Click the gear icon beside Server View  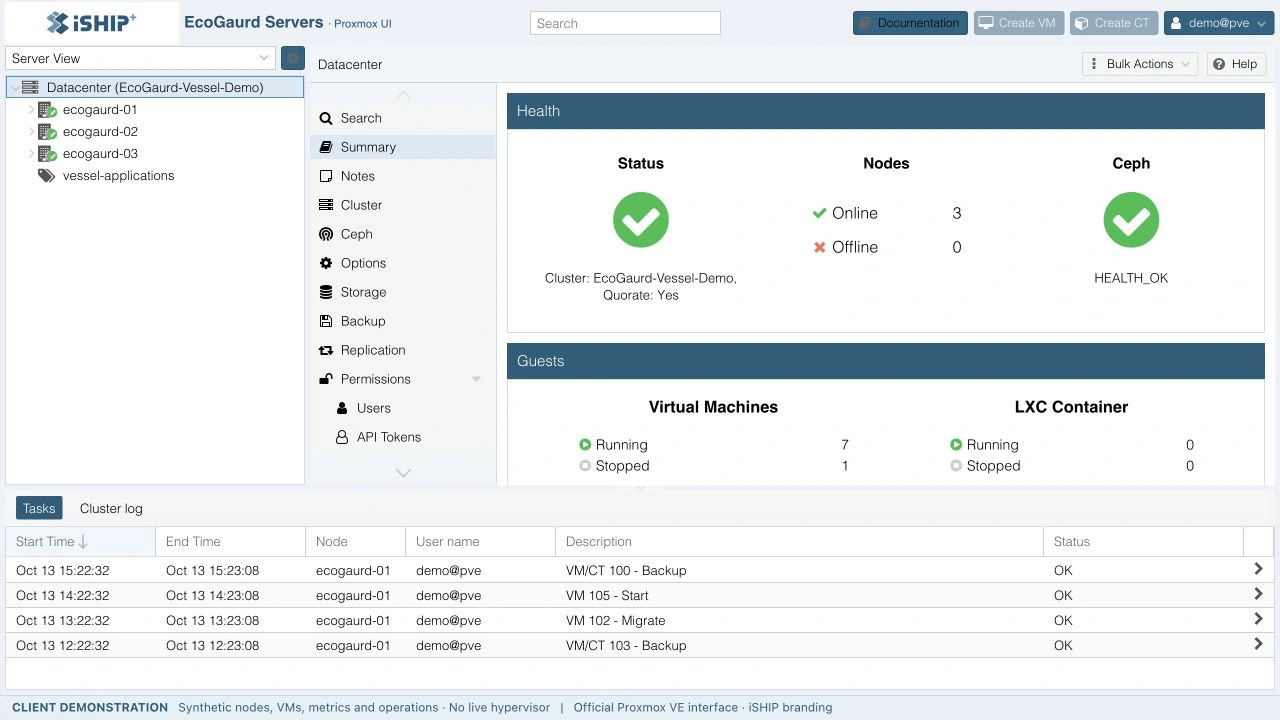click(x=293, y=58)
